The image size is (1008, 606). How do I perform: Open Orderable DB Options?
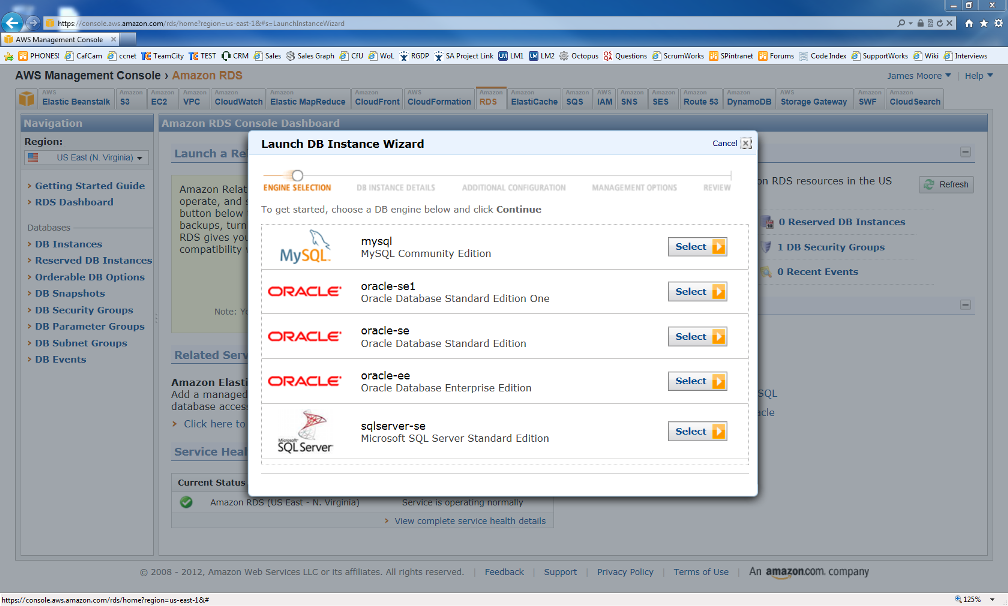(90, 278)
